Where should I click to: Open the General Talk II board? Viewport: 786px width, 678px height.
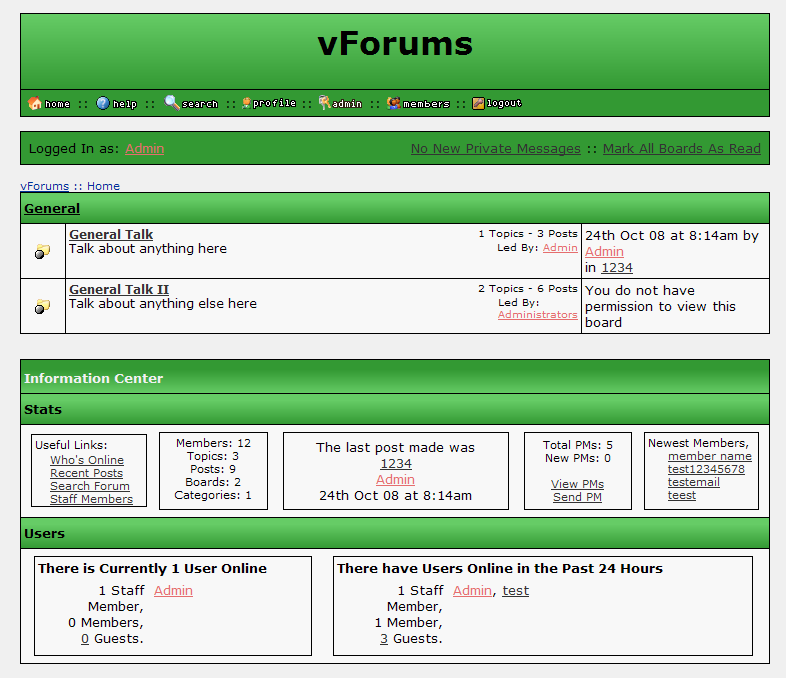click(119, 290)
